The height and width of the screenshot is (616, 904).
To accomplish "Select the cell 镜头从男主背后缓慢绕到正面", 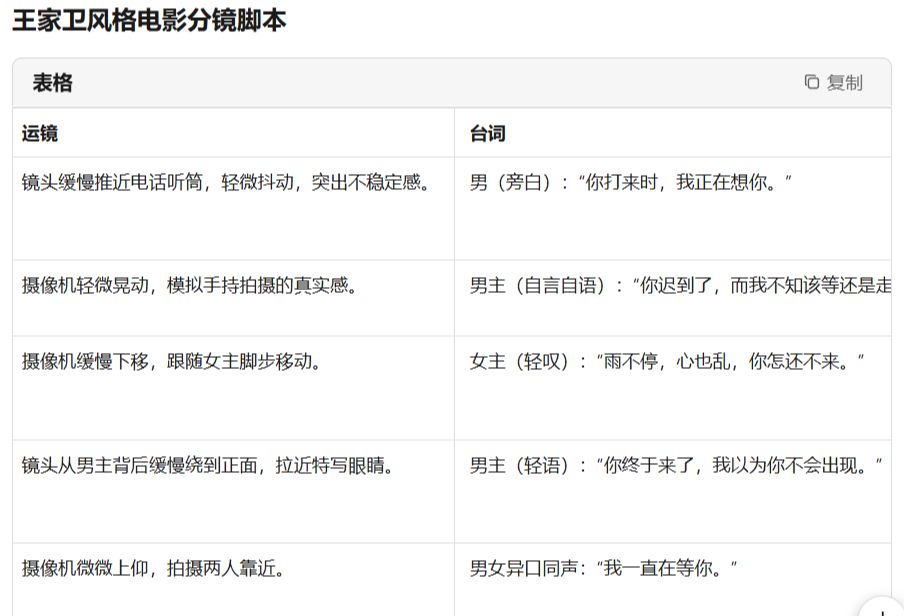I will tap(208, 465).
